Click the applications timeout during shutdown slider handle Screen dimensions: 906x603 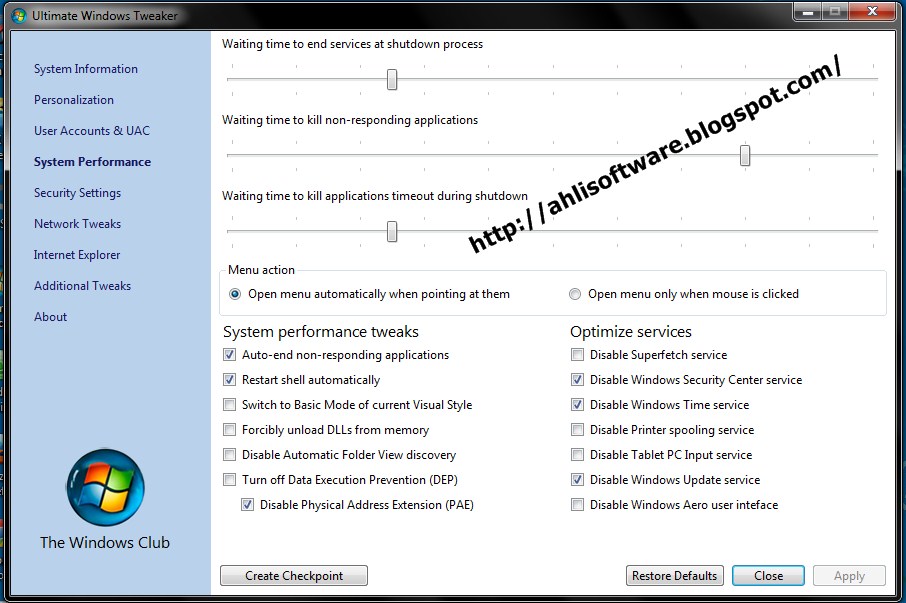pyautogui.click(x=392, y=232)
